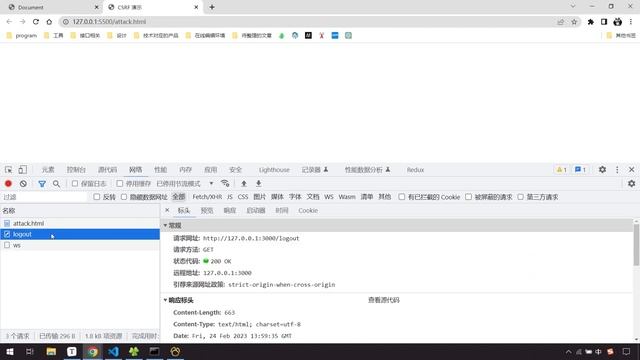Open the tab search chevron in title bar
This screenshot has width=640, height=360.
pos(573,7)
